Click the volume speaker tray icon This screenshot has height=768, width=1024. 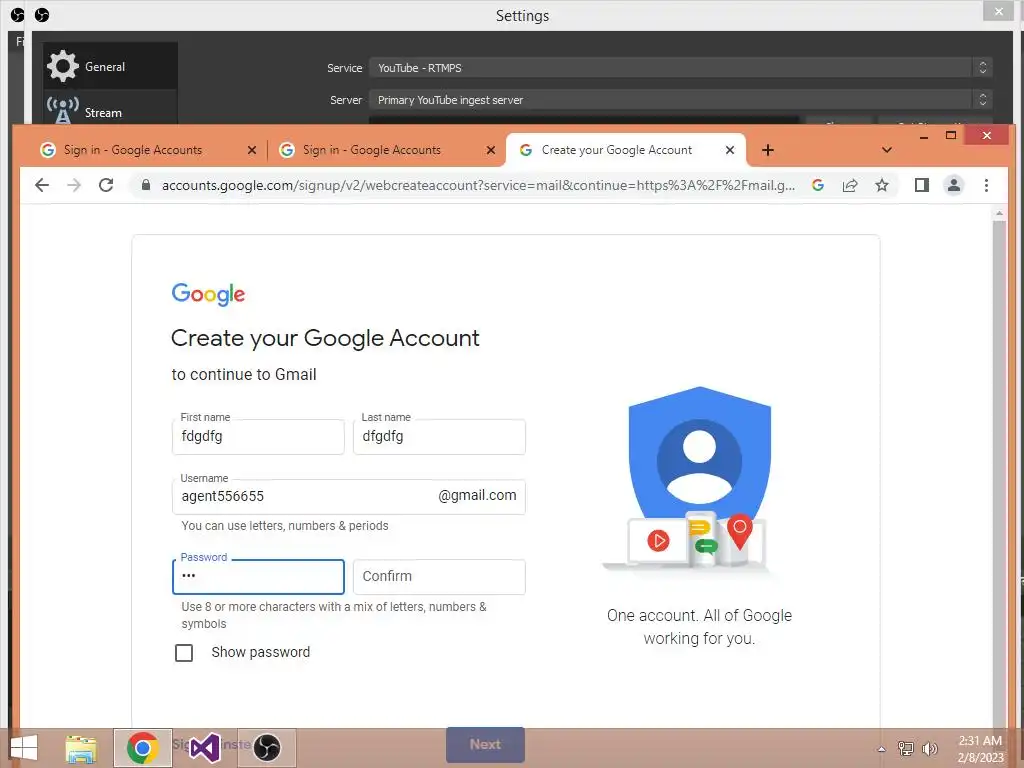tap(930, 748)
